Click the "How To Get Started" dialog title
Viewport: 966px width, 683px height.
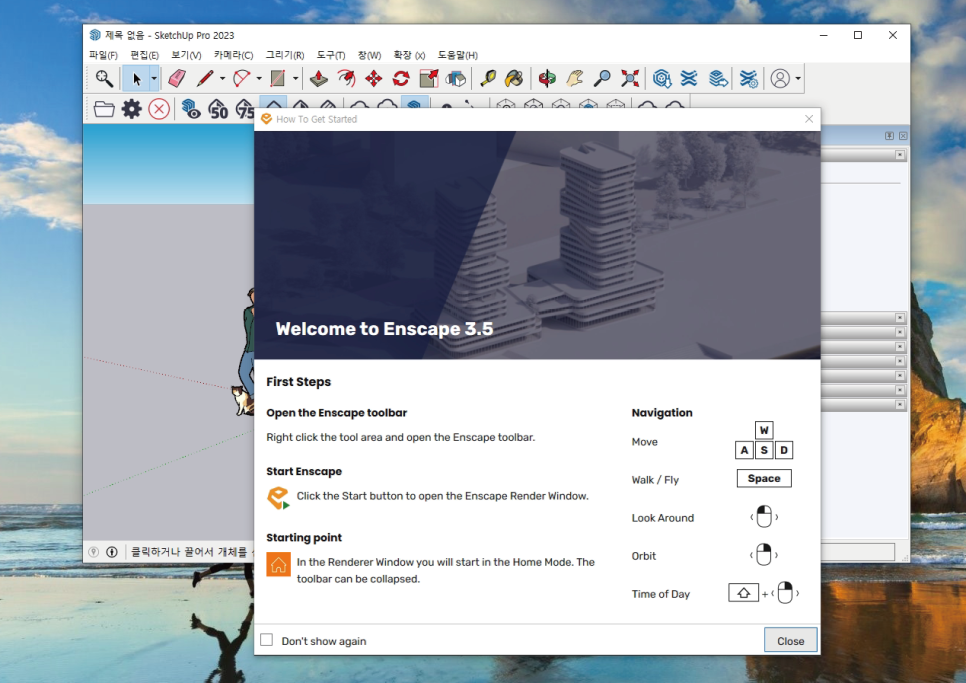pyautogui.click(x=317, y=119)
